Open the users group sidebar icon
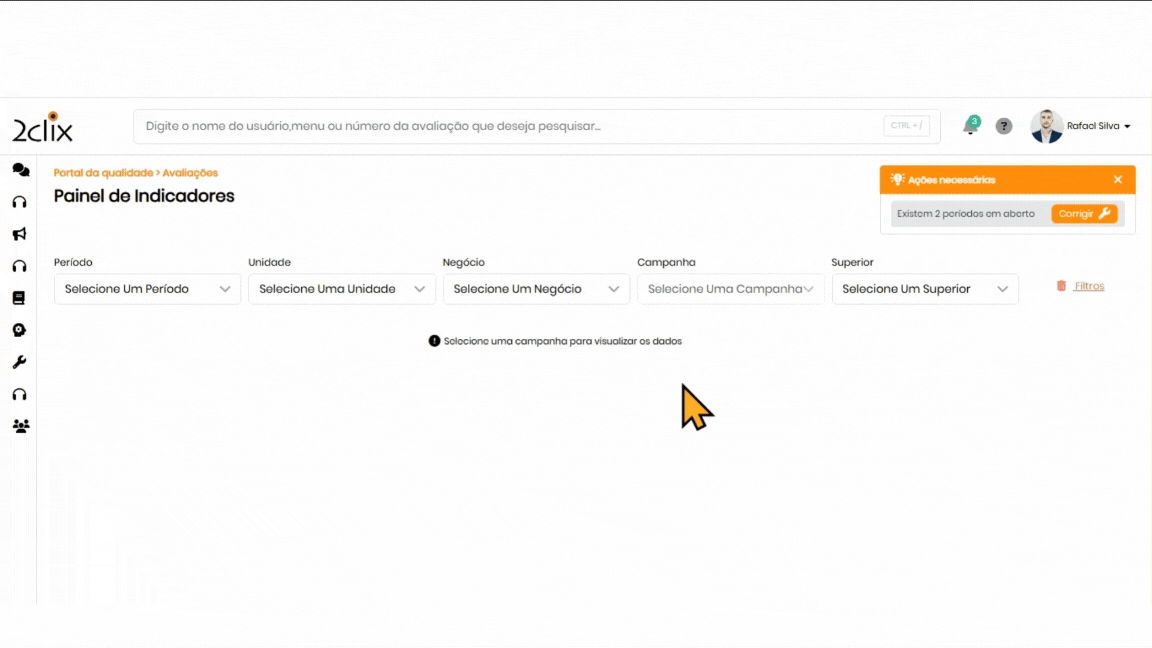Screen dimensions: 1152x648 [x=20, y=426]
